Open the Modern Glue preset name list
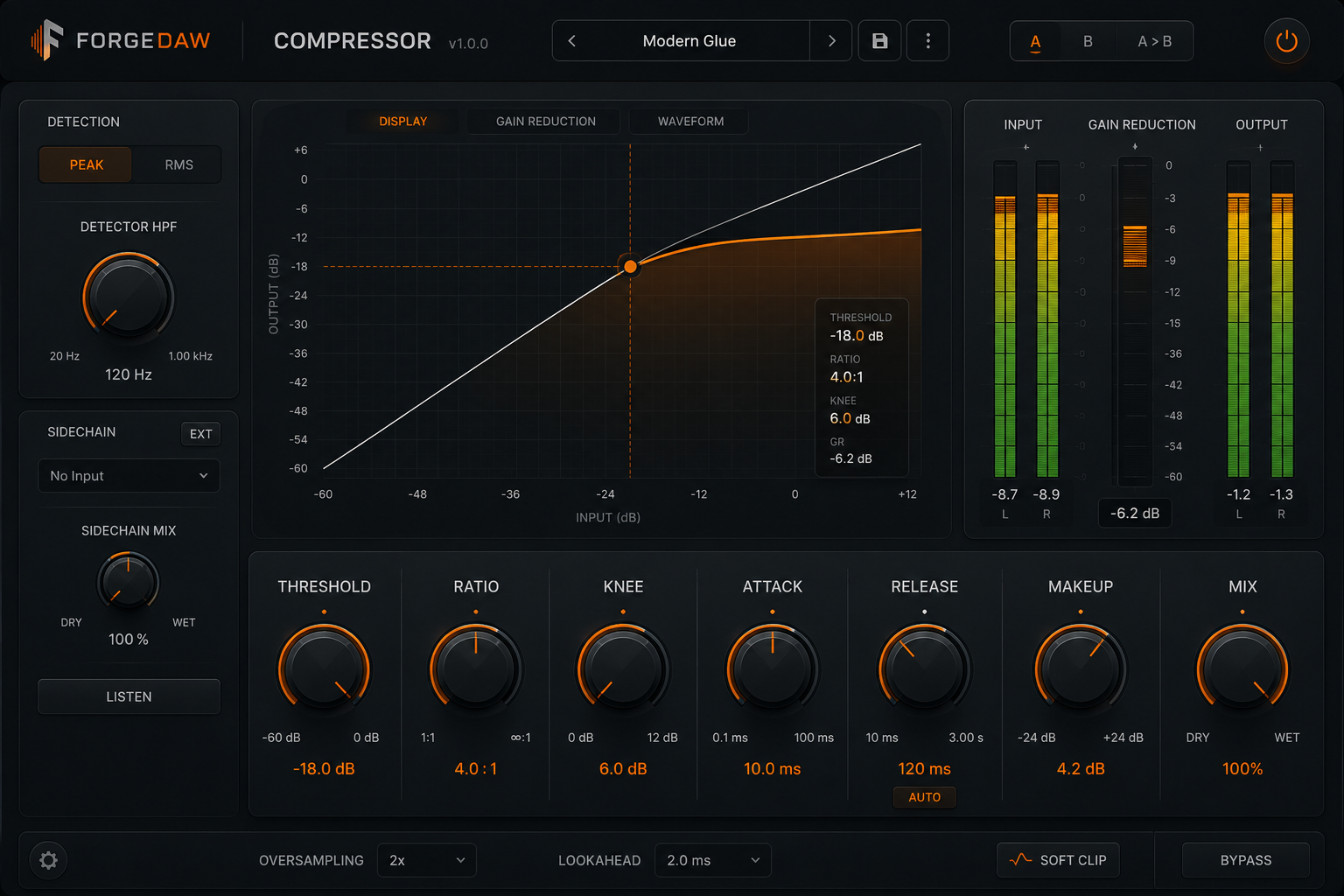The height and width of the screenshot is (896, 1344). click(689, 41)
